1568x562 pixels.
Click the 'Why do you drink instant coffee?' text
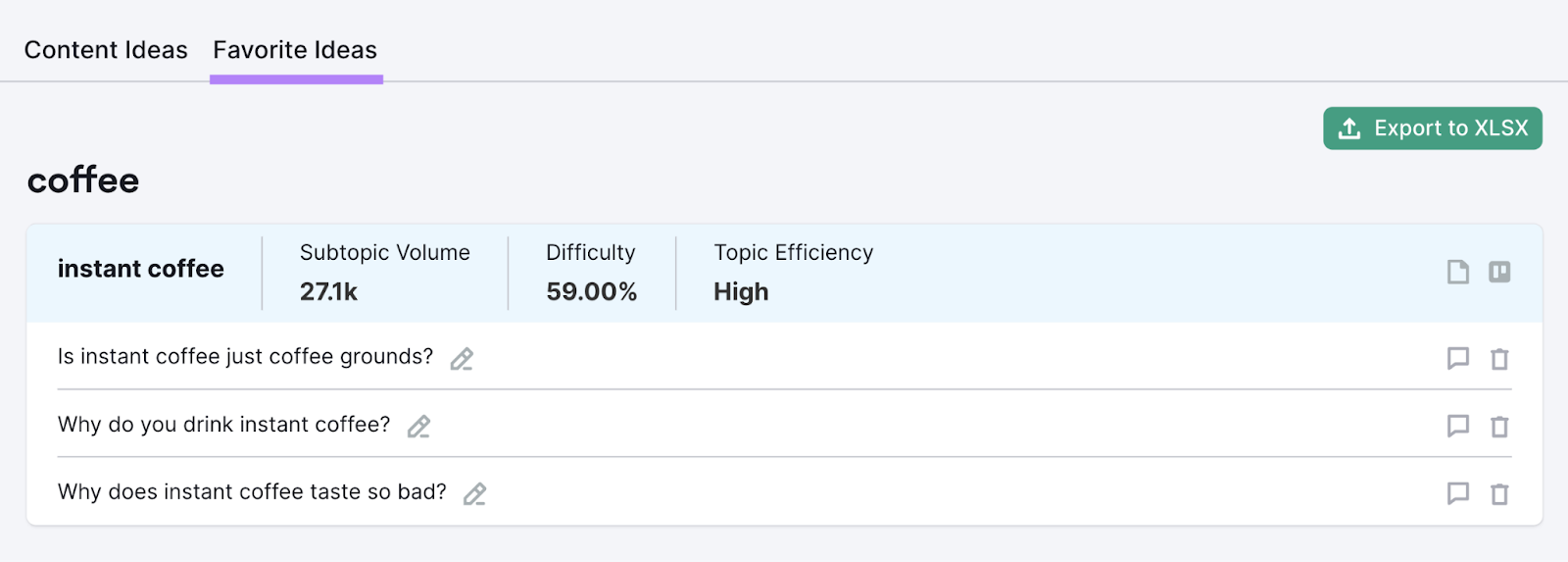coord(223,425)
